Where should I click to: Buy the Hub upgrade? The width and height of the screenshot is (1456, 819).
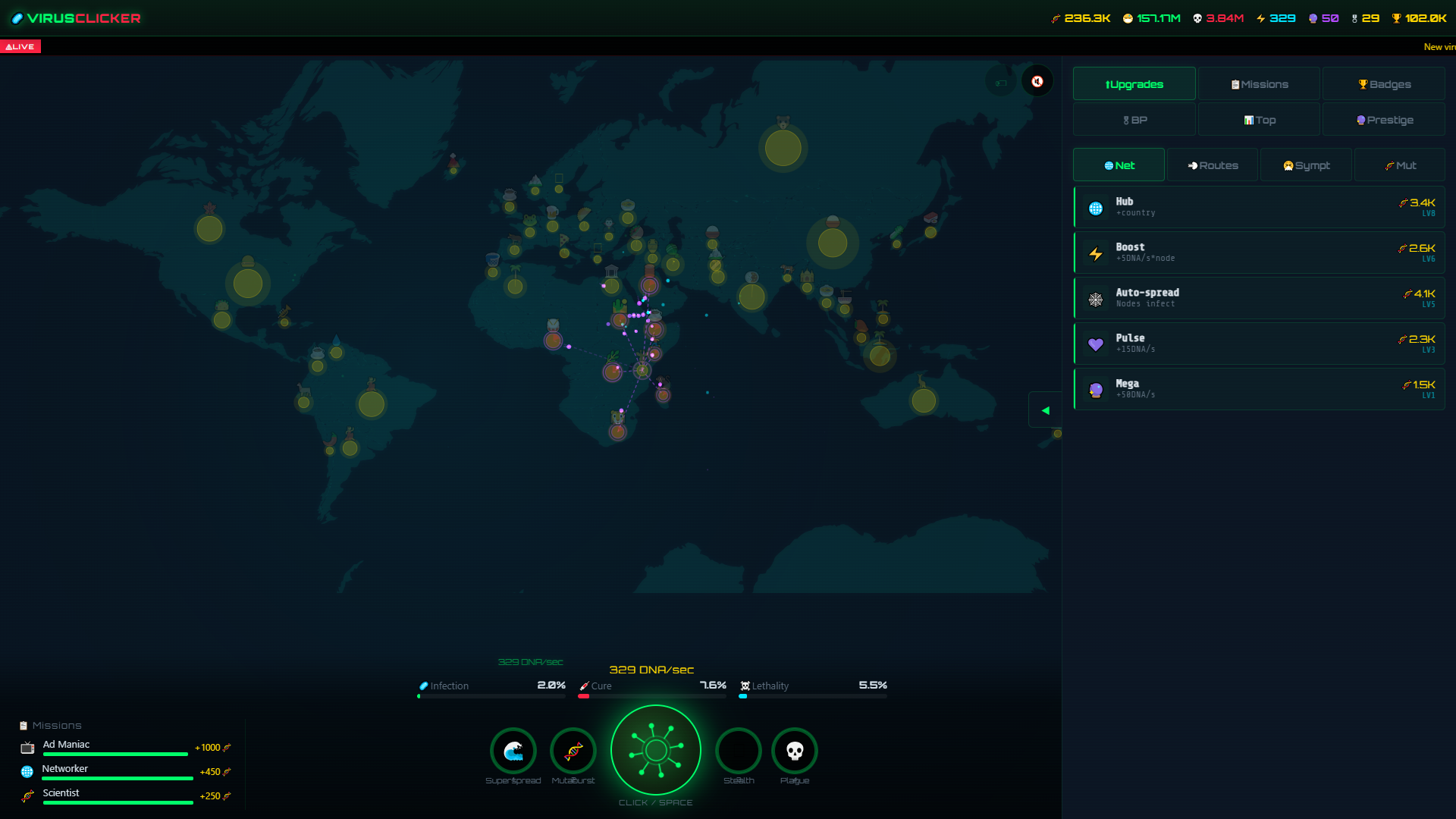tap(1258, 206)
